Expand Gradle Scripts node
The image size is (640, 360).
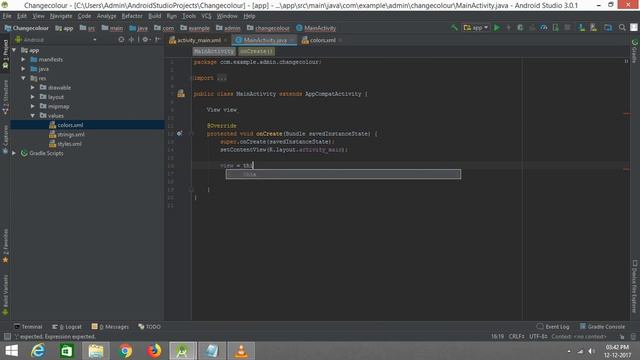coord(14,153)
